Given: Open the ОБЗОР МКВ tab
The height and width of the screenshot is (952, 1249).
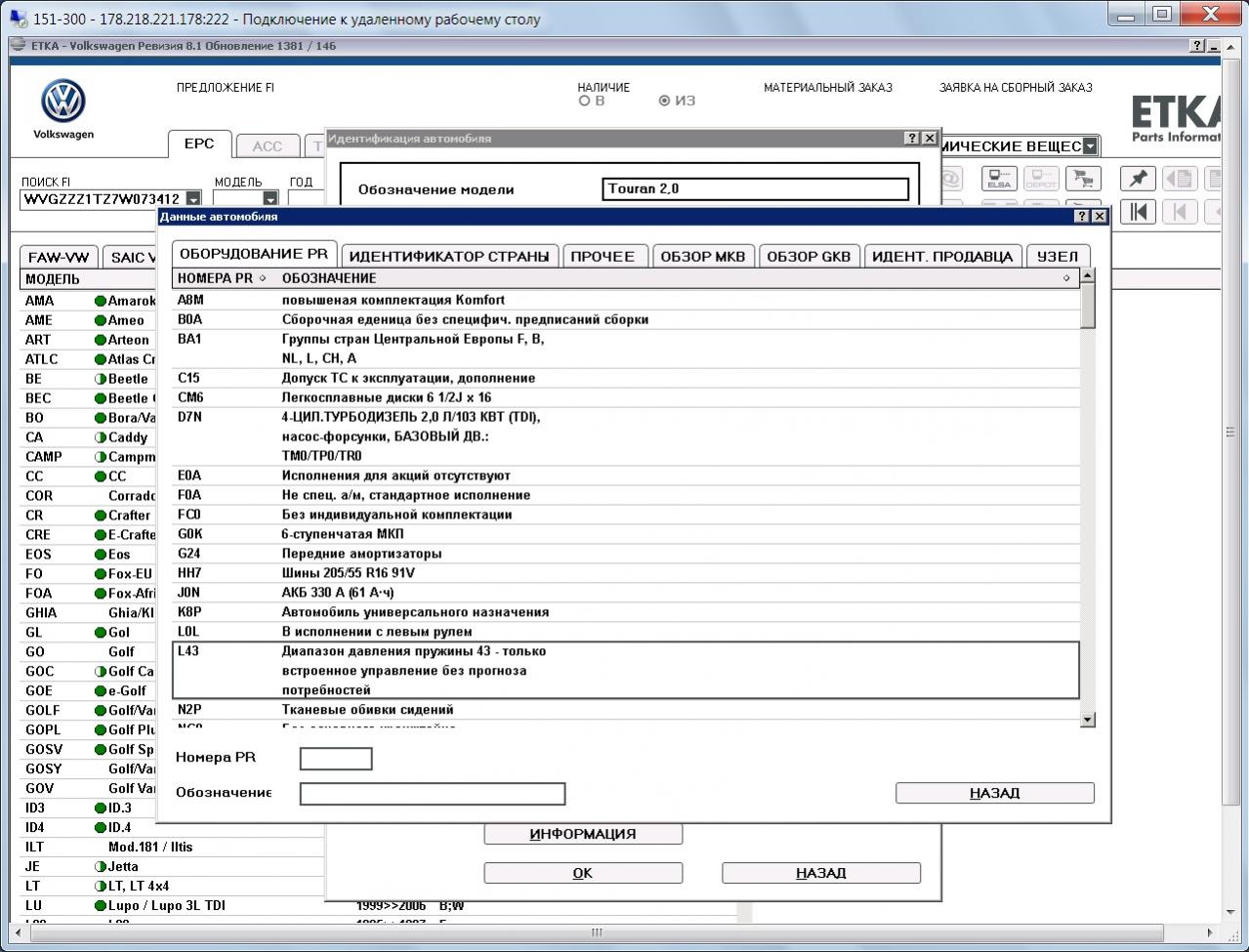Looking at the screenshot, I should [x=702, y=257].
